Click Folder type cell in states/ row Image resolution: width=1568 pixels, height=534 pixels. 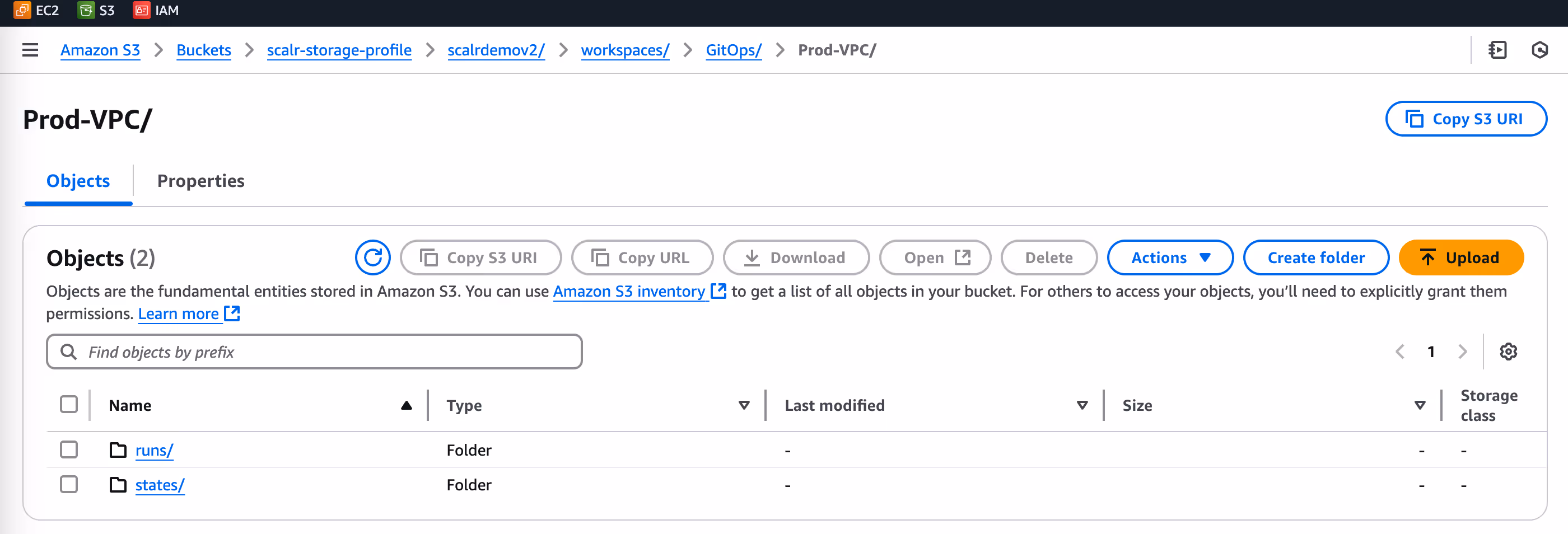(x=469, y=485)
